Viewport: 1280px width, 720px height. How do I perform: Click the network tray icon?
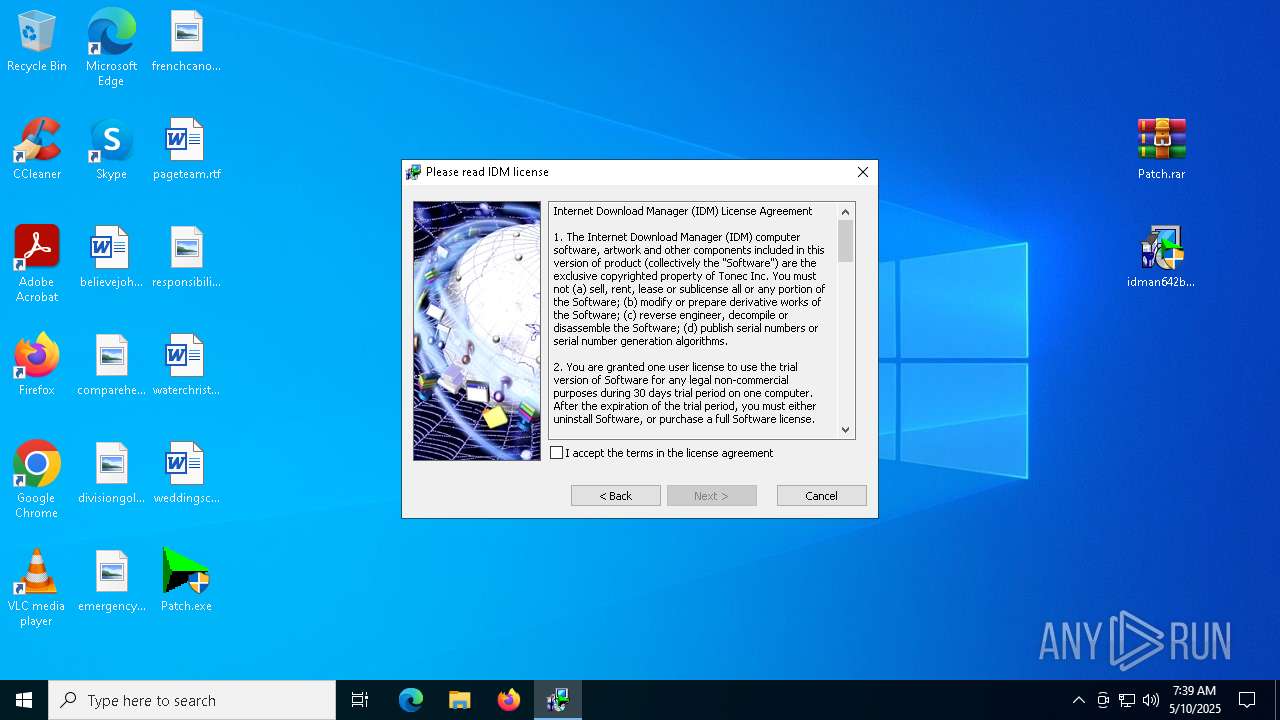coord(1127,700)
